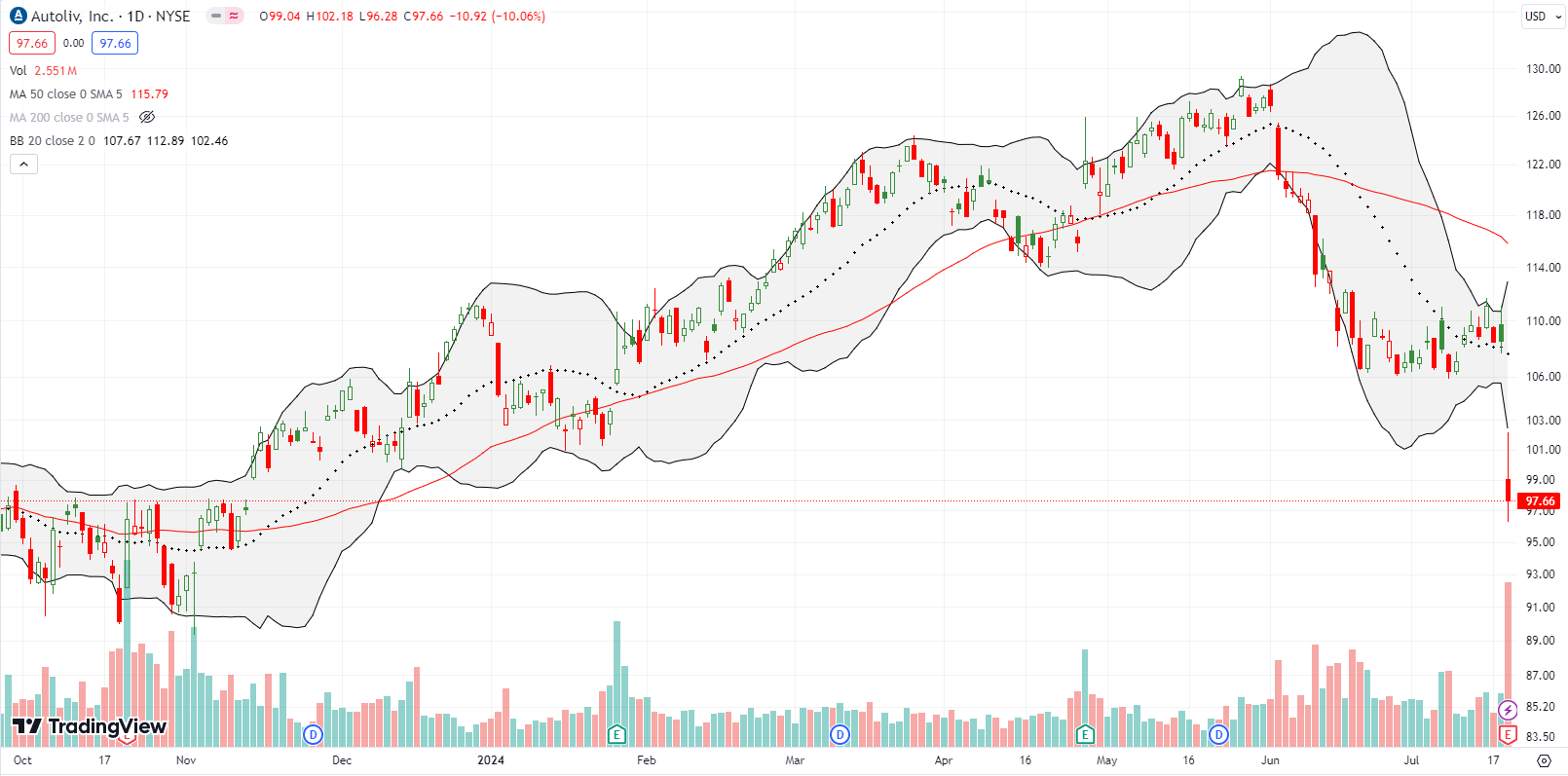Screen dimensions: 1568x776
Task: Click the high value H102.18
Action: pos(330,17)
